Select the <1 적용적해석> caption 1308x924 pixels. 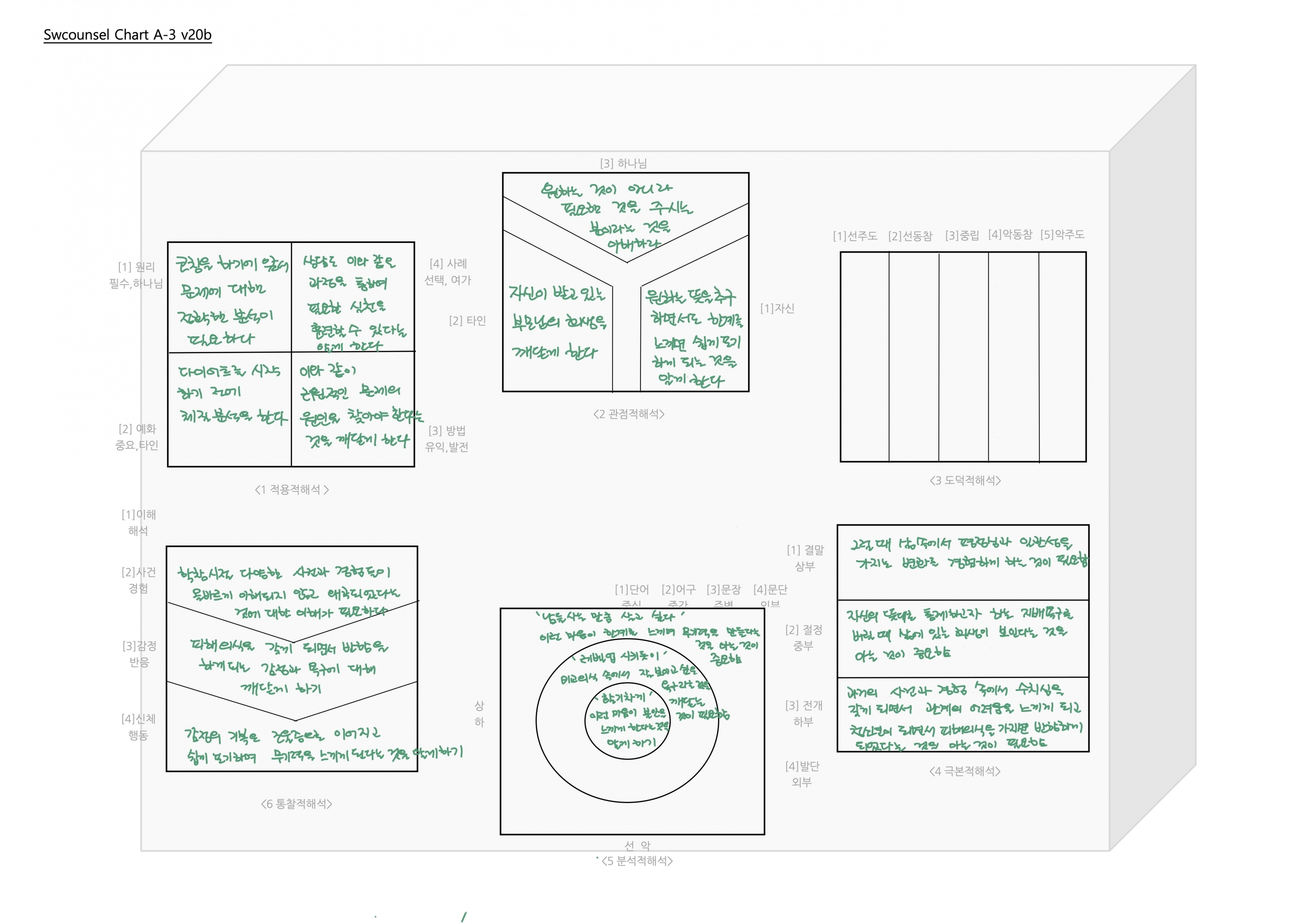tap(292, 490)
